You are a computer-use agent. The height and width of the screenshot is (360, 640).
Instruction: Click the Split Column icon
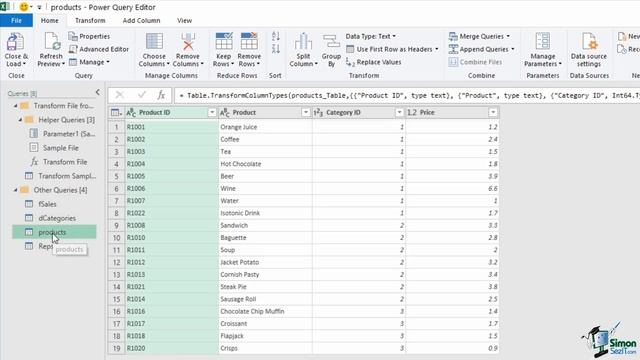(x=303, y=42)
